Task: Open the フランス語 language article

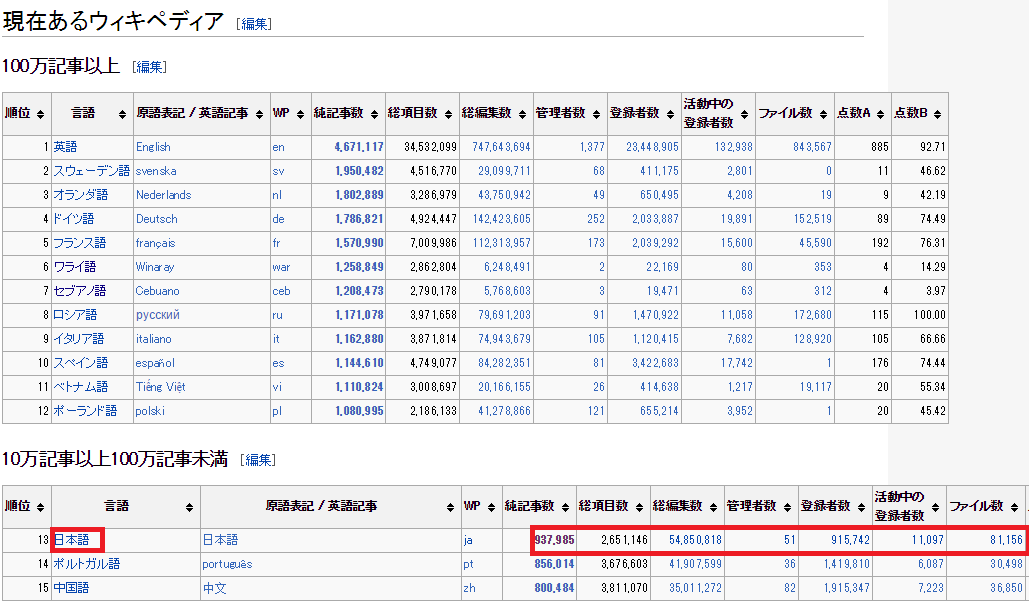Action: pos(80,243)
